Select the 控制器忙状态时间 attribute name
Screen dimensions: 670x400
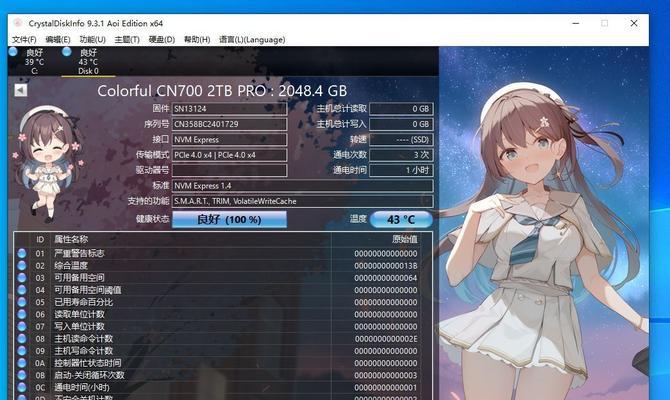click(x=88, y=363)
